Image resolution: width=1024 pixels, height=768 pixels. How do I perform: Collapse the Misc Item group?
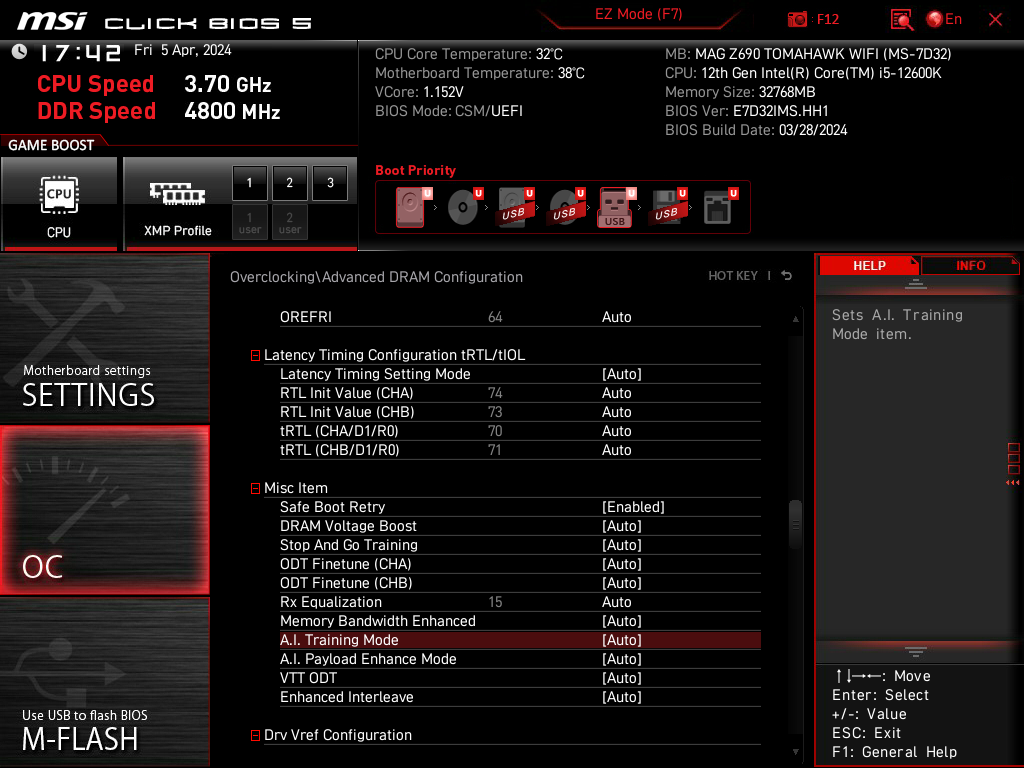[255, 489]
